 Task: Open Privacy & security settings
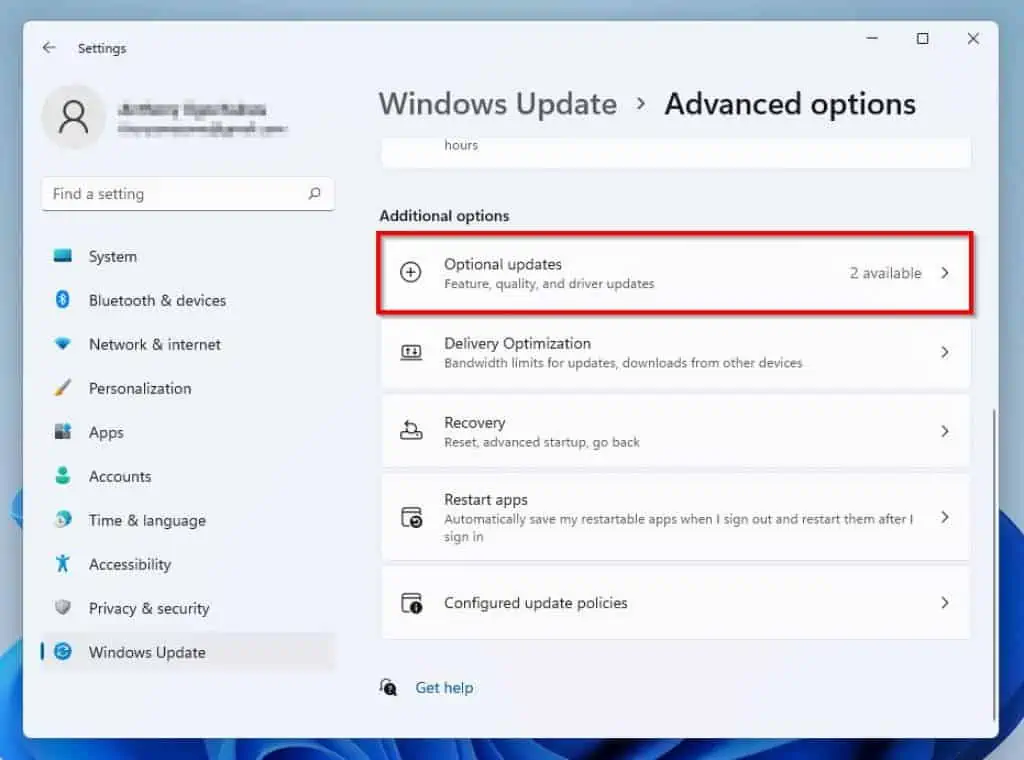pyautogui.click(x=188, y=608)
